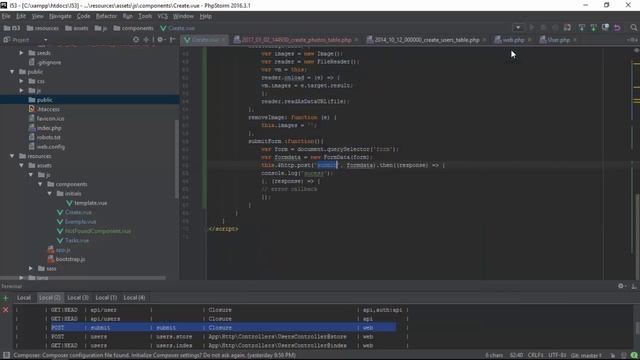Collapse the assets folder

point(21,166)
